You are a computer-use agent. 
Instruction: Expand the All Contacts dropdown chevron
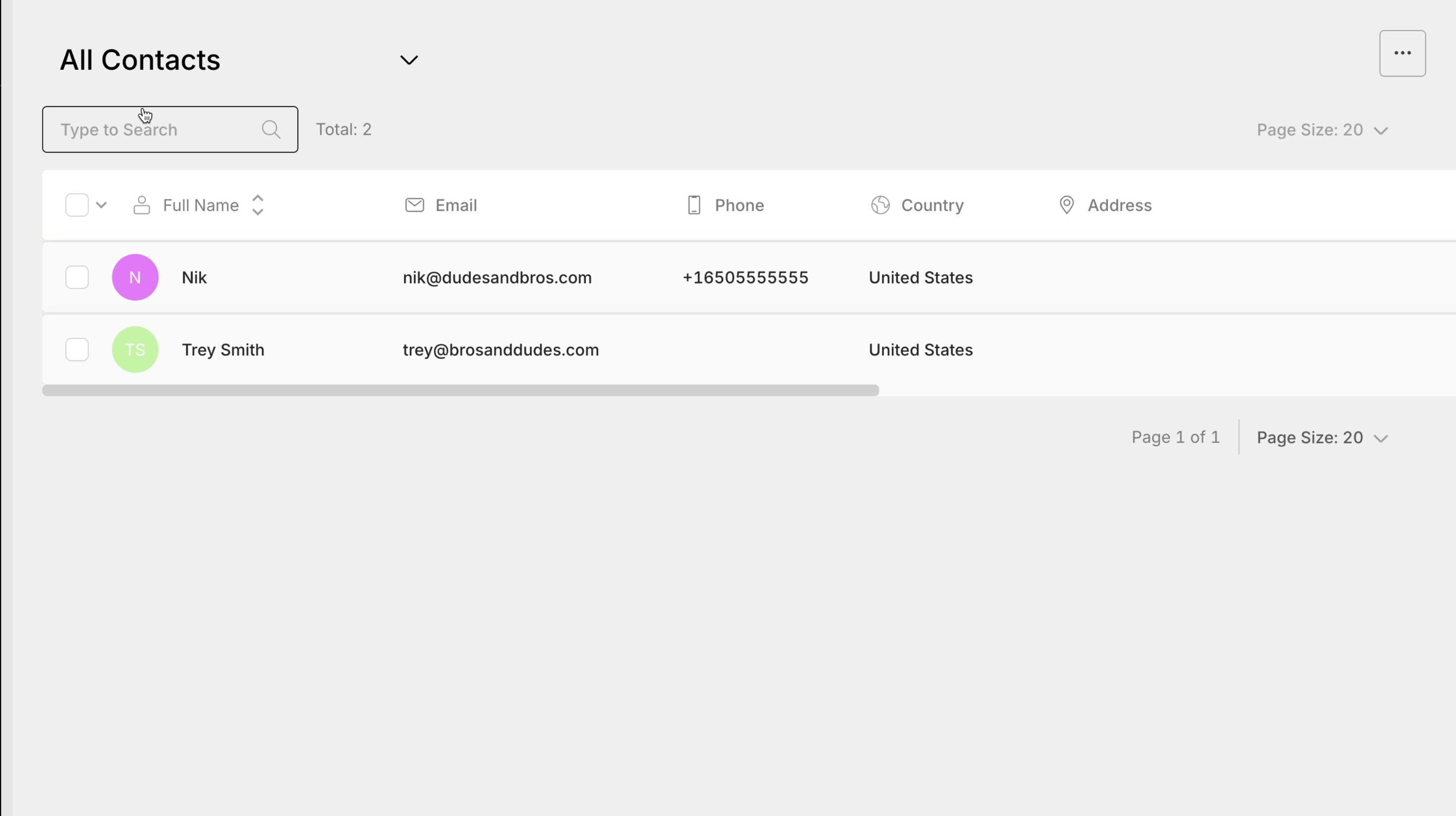[x=409, y=60]
